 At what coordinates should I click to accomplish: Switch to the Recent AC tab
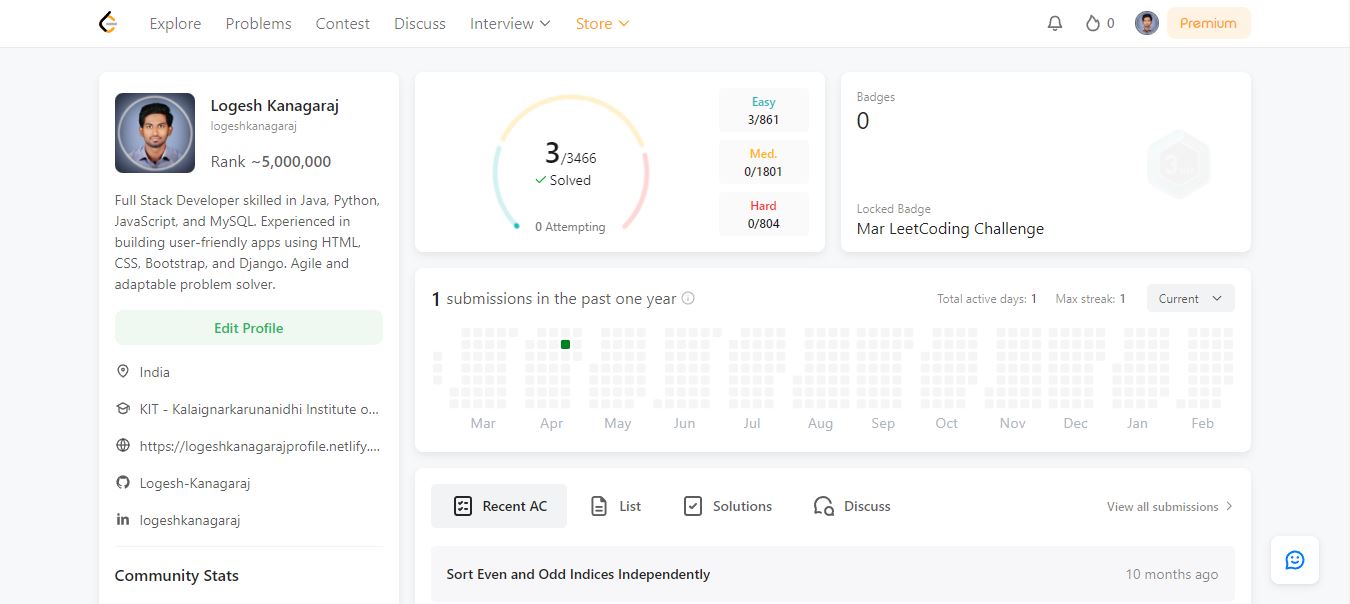(499, 506)
